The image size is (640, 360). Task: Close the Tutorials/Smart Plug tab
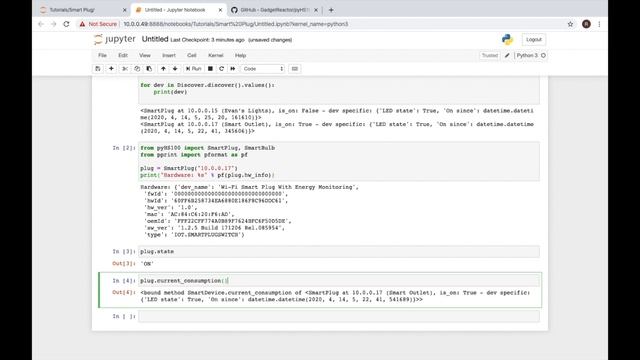tap(124, 10)
